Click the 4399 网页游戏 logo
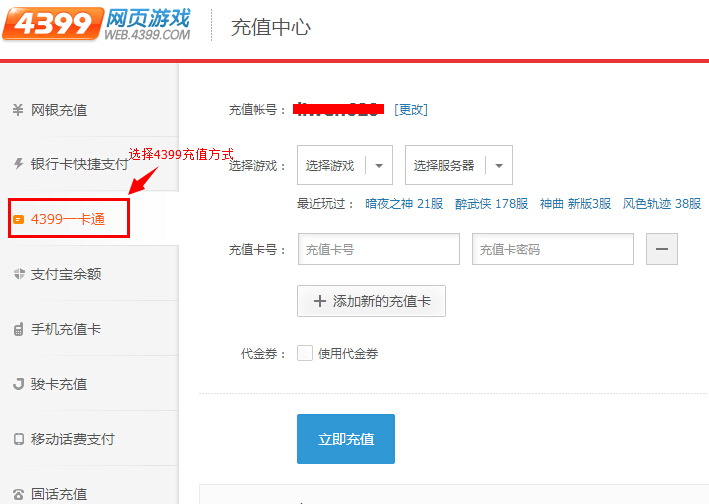 click(97, 24)
